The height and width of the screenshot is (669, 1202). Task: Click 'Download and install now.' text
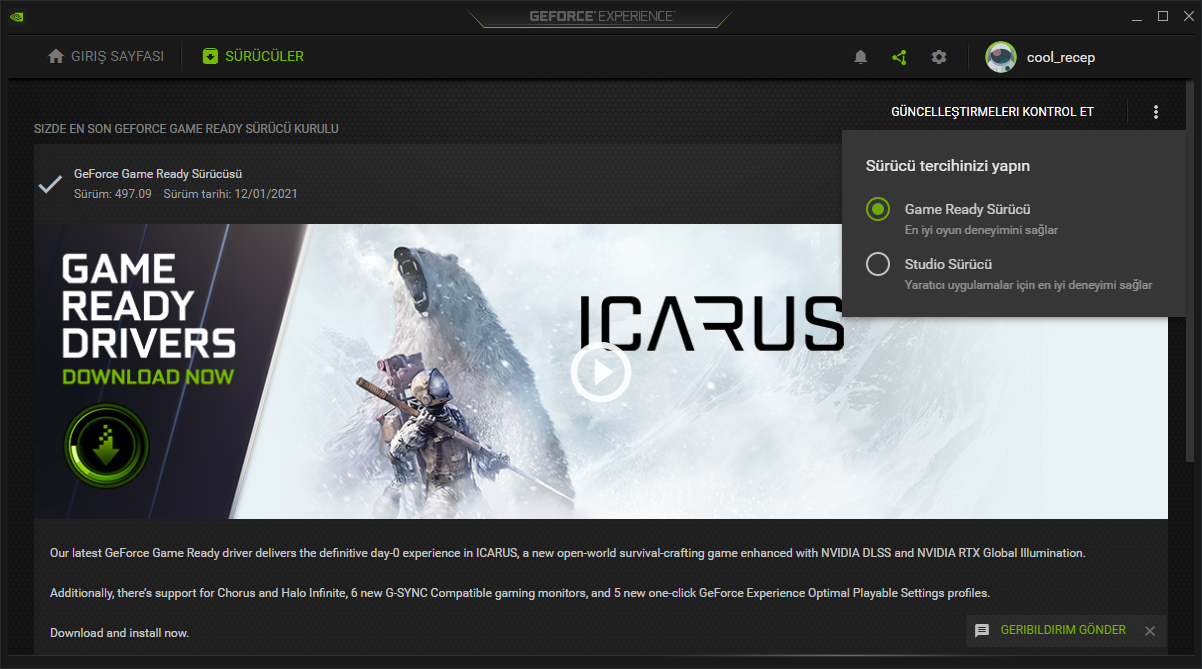click(x=119, y=633)
